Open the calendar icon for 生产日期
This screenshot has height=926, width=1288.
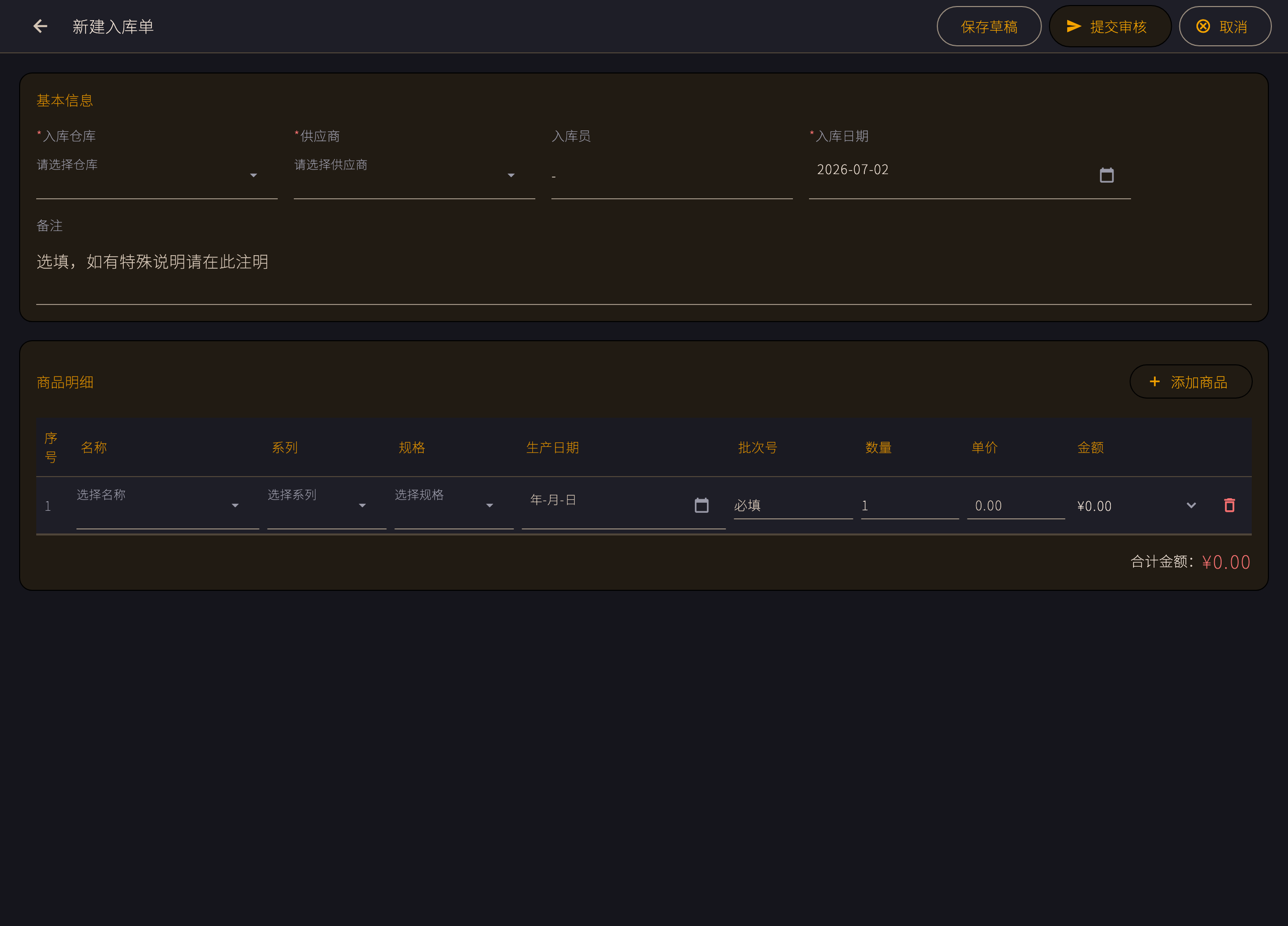click(701, 505)
